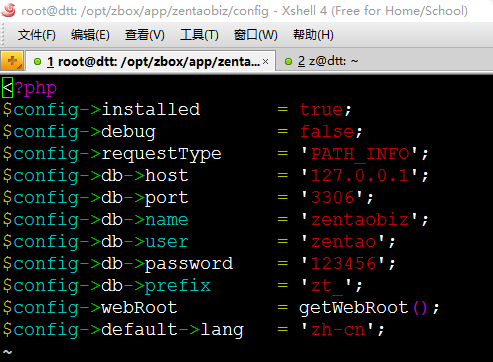Click the getWebRoot() function call
Image resolution: width=493 pixels, height=362 pixels.
tap(363, 308)
